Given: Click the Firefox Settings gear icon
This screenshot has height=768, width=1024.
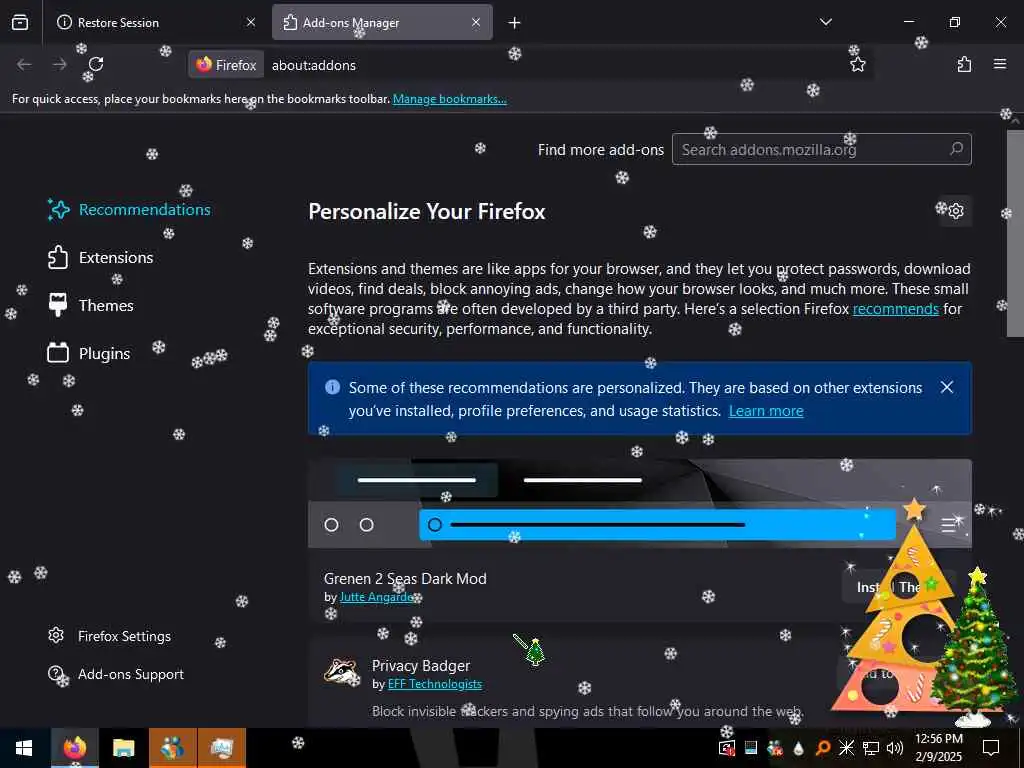Looking at the screenshot, I should coord(56,635).
